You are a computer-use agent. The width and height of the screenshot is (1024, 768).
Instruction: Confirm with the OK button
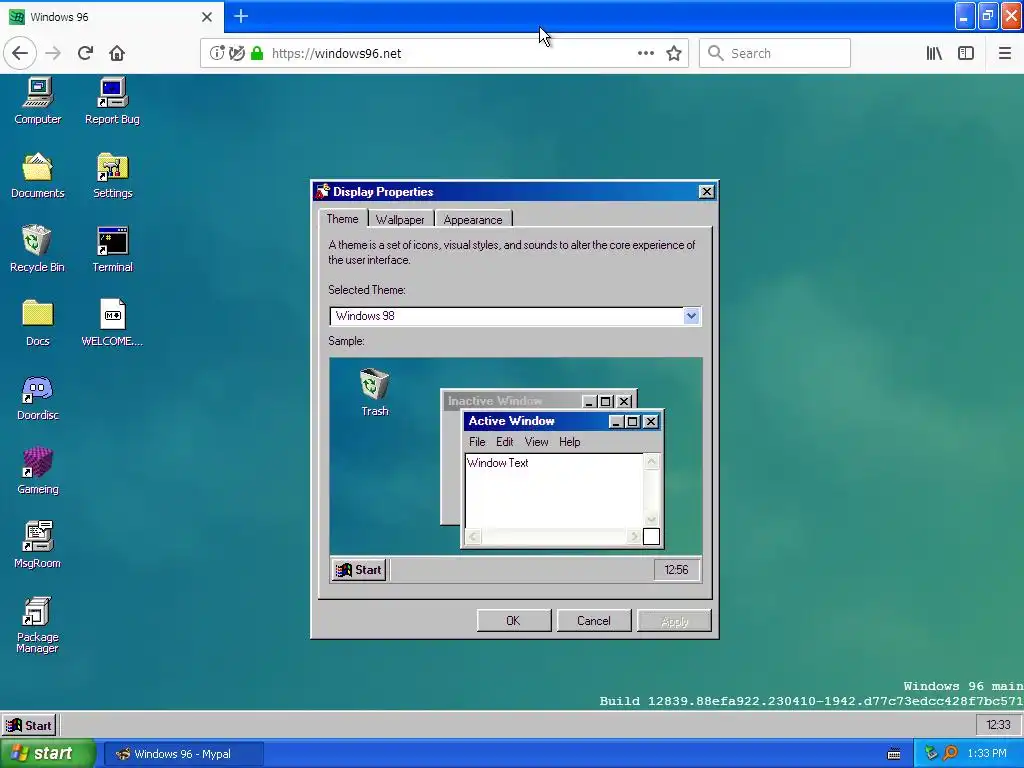513,620
